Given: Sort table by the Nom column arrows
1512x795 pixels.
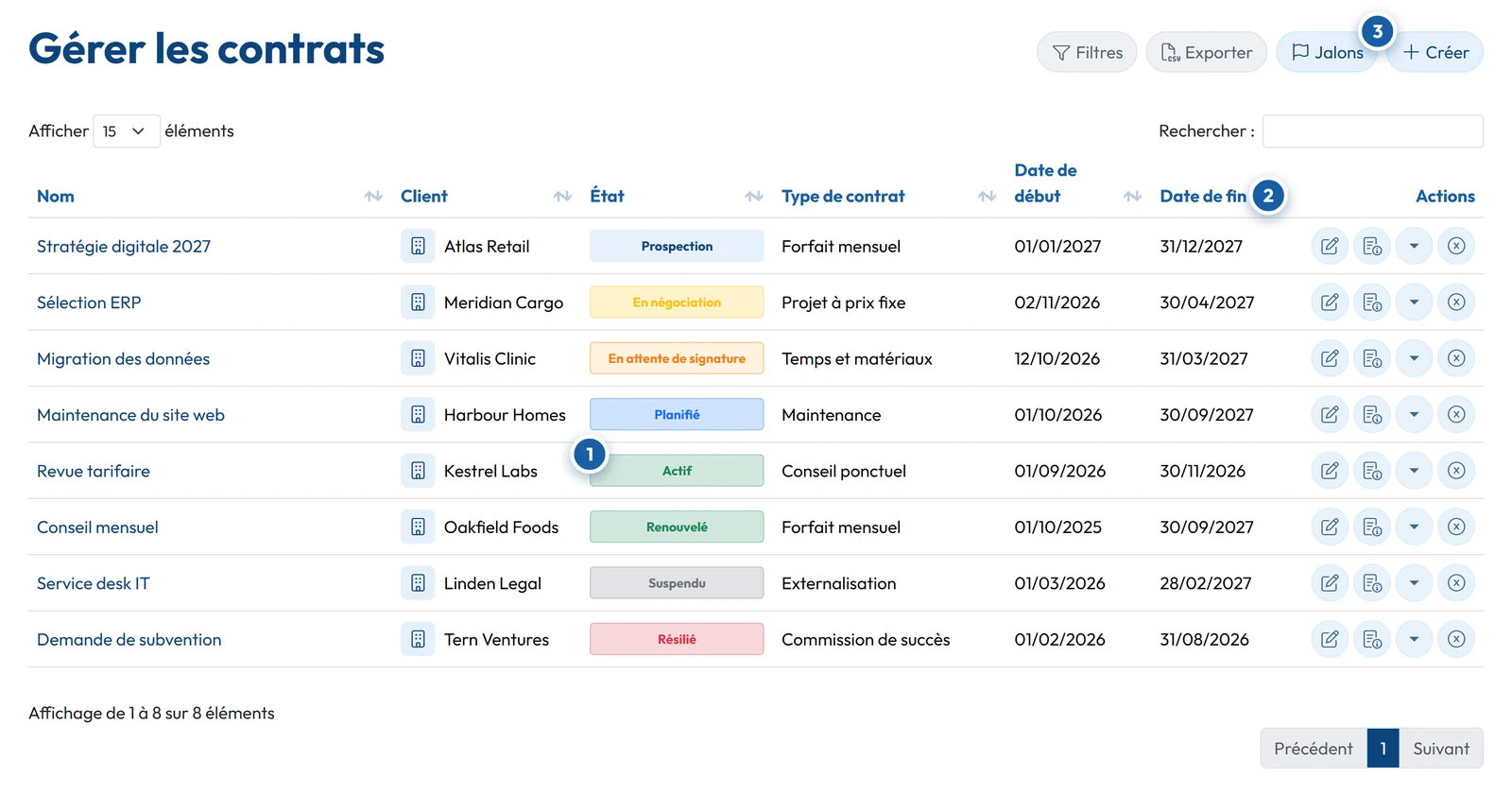Looking at the screenshot, I should (x=373, y=197).
